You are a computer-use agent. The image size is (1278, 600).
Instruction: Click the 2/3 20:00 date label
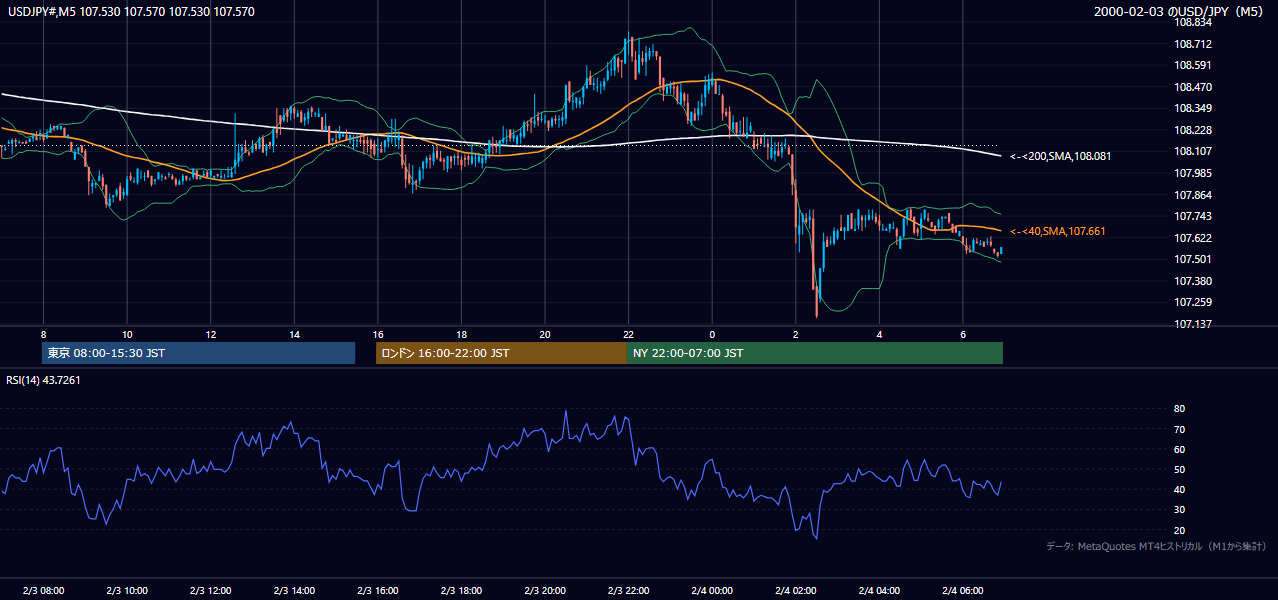coord(545,590)
